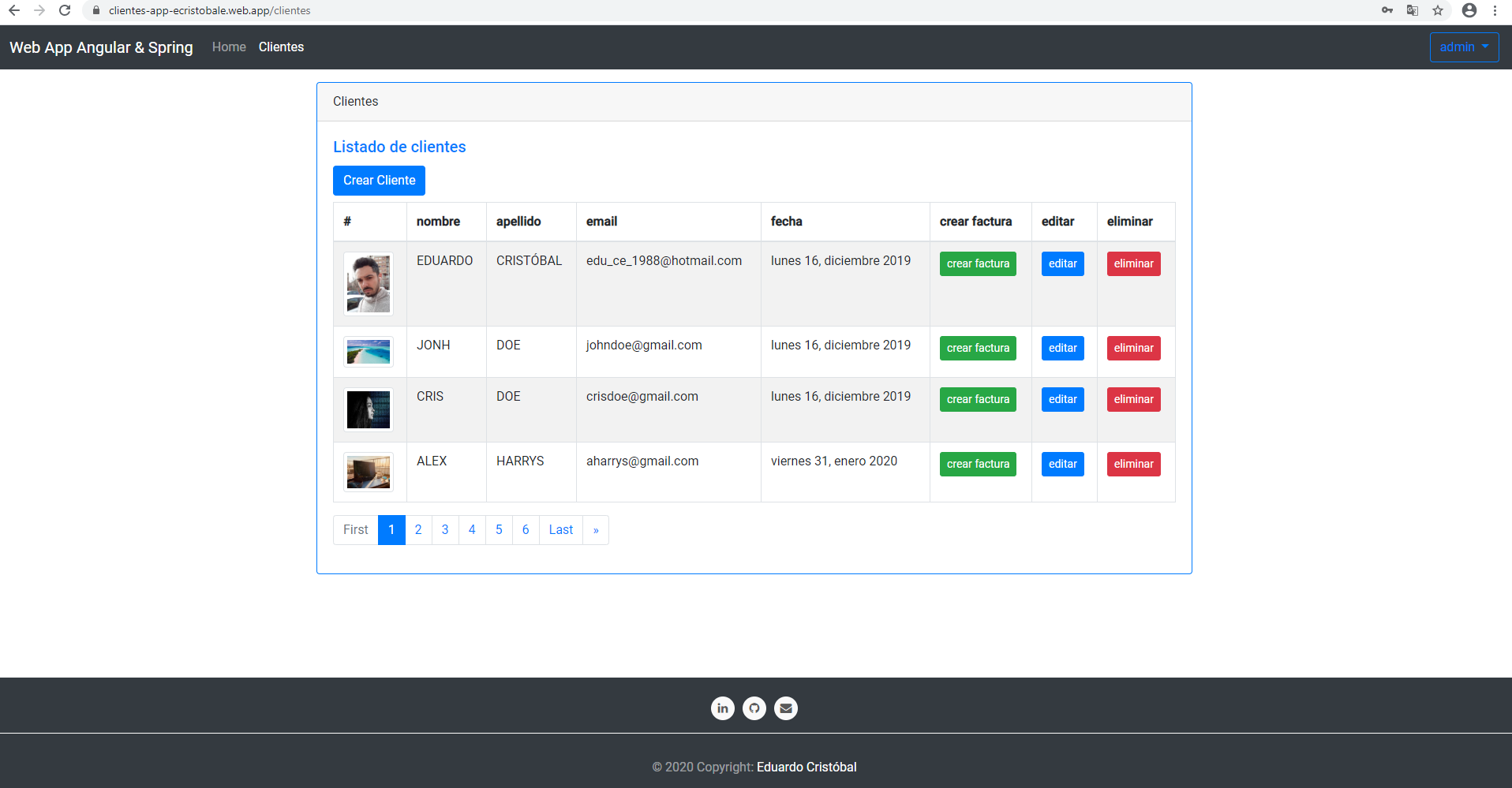Click the Crear Cliente button
1512x788 pixels.
coord(379,181)
